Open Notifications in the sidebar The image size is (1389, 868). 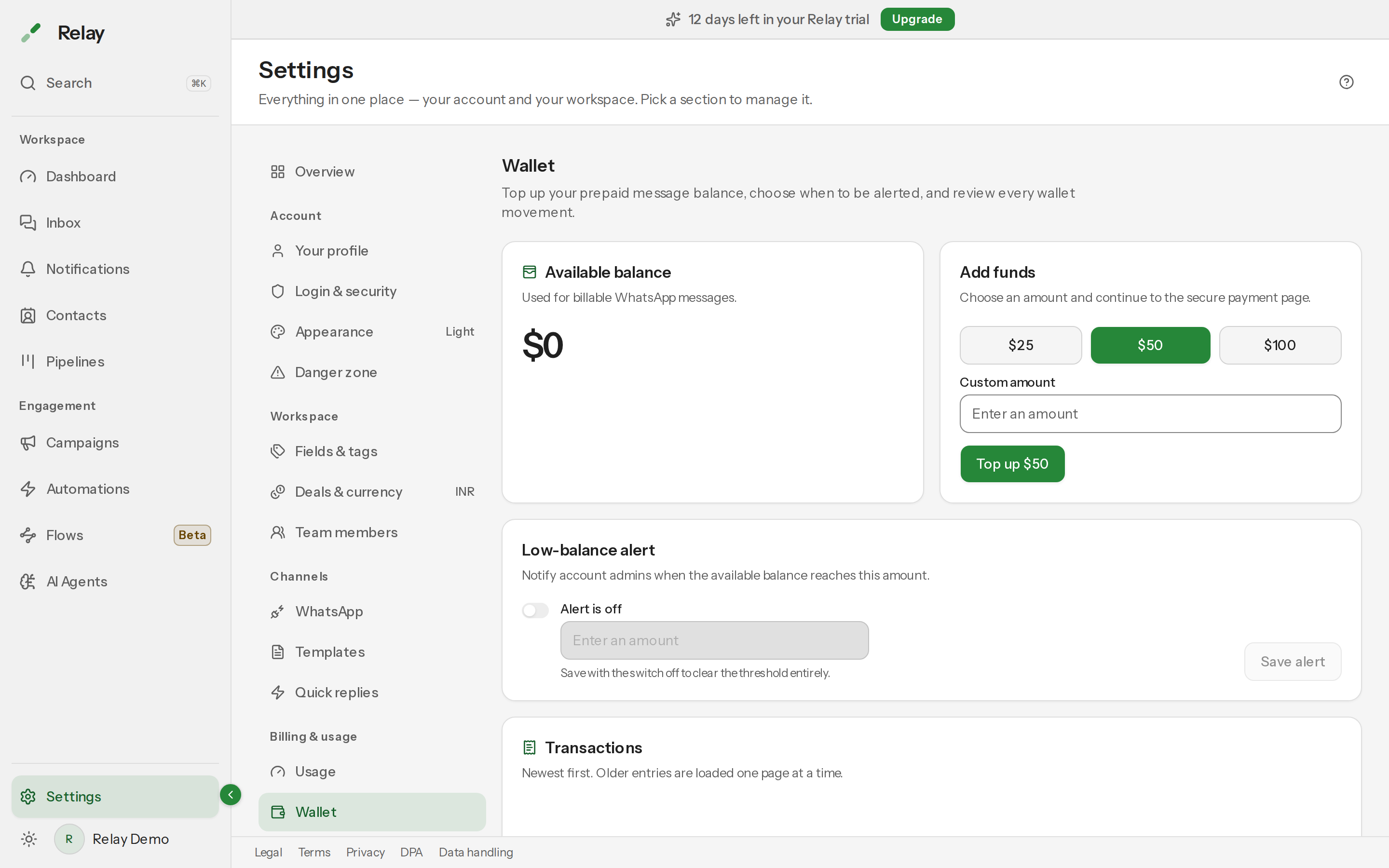[115, 269]
